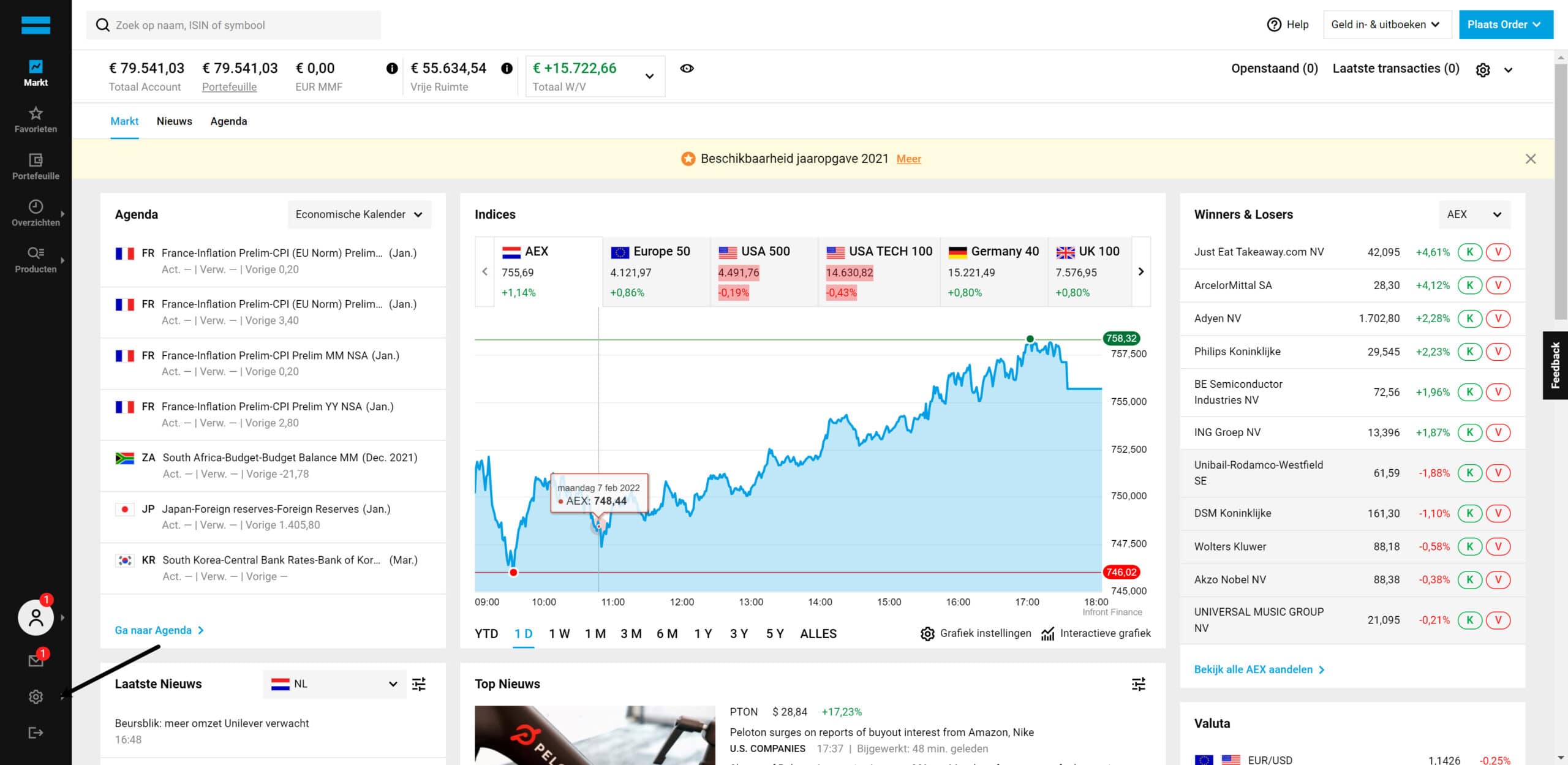Open the vertical Feedback tab
Viewport: 1568px width, 765px height.
pos(1555,366)
